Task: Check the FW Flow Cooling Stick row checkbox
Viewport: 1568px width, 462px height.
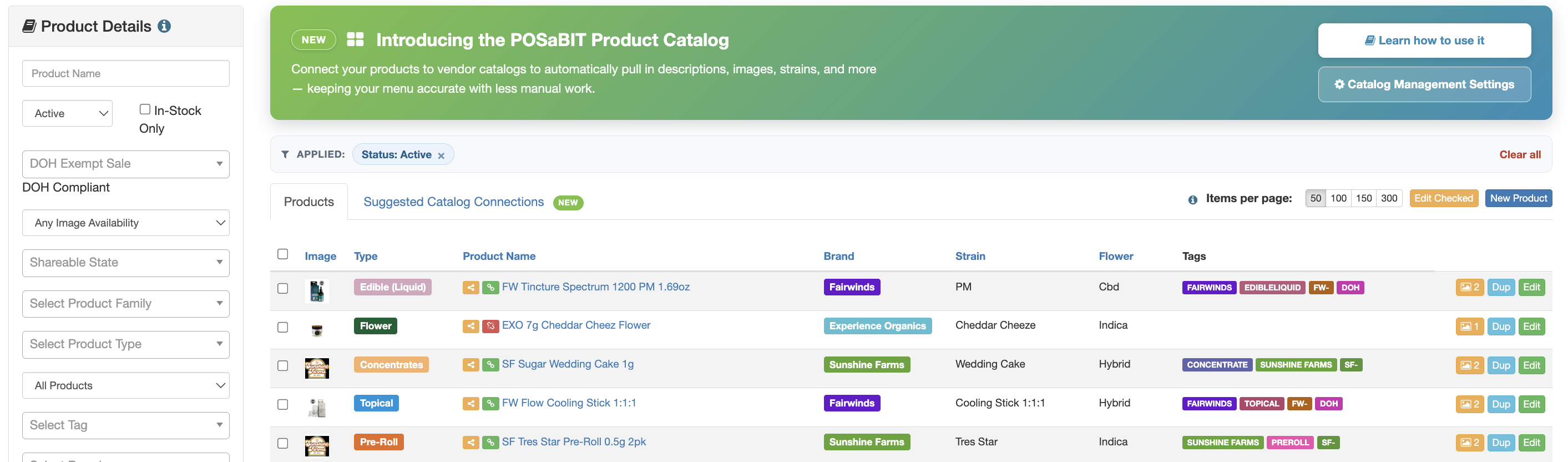Action: pos(282,405)
